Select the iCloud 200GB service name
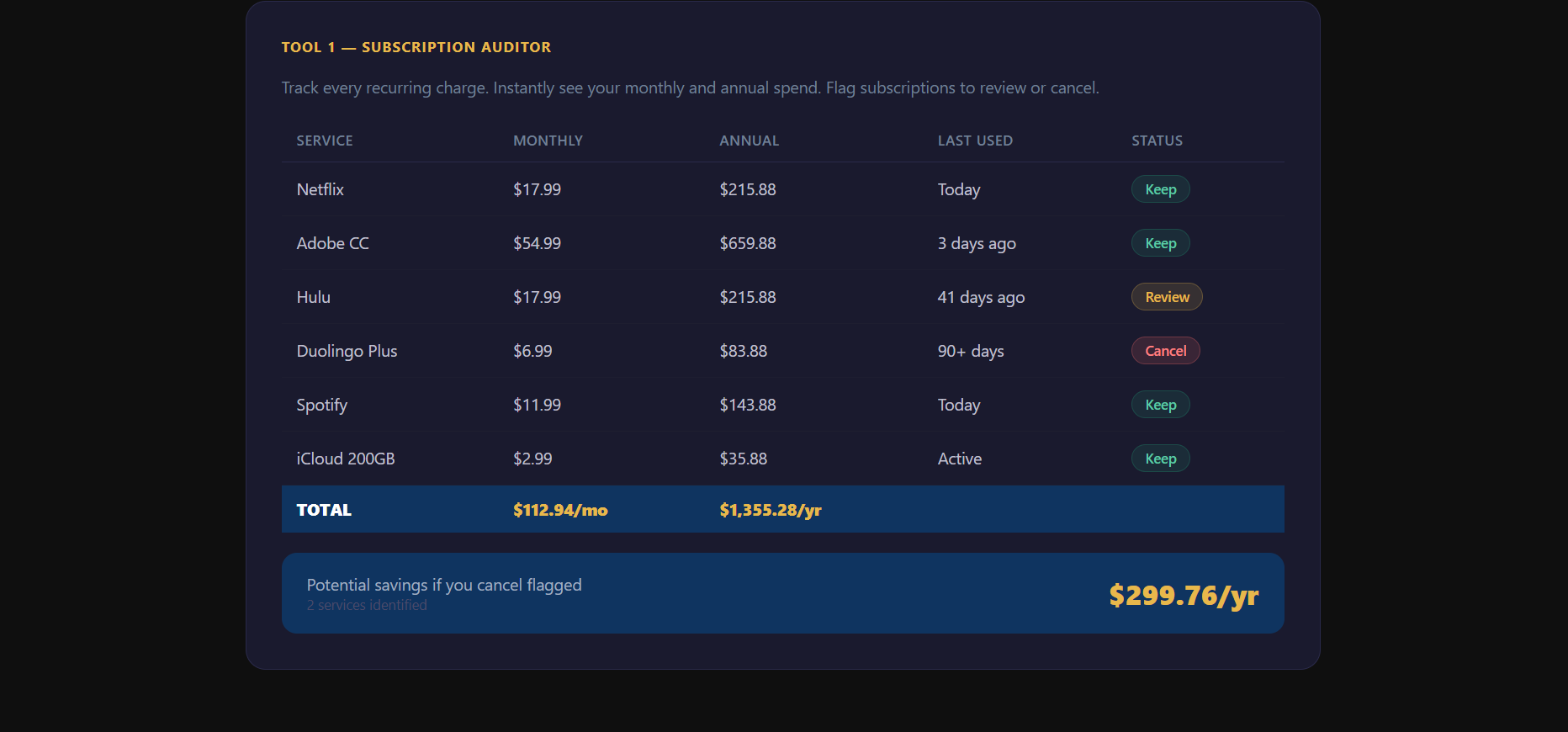 345,459
